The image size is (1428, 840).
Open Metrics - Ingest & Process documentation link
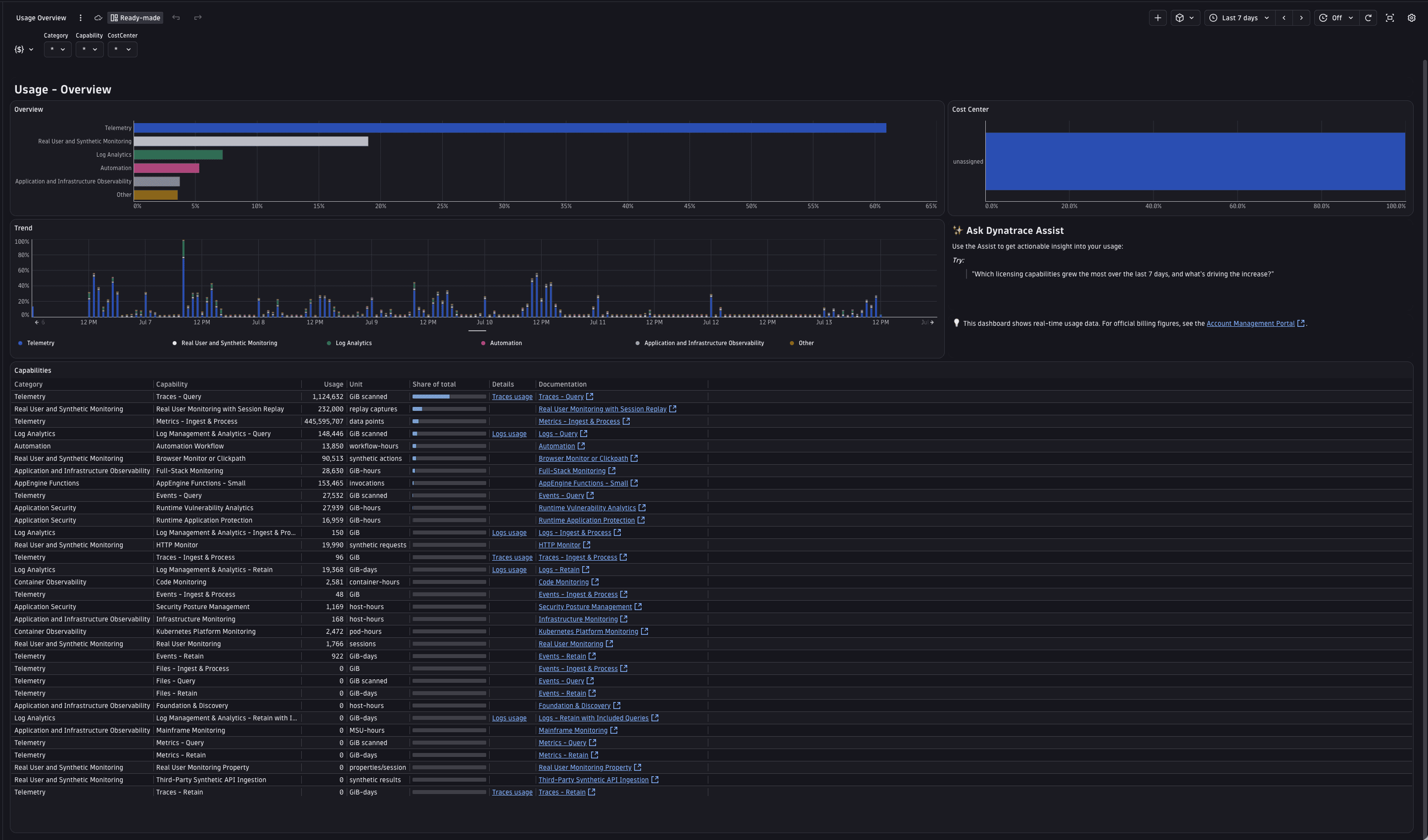pos(579,421)
